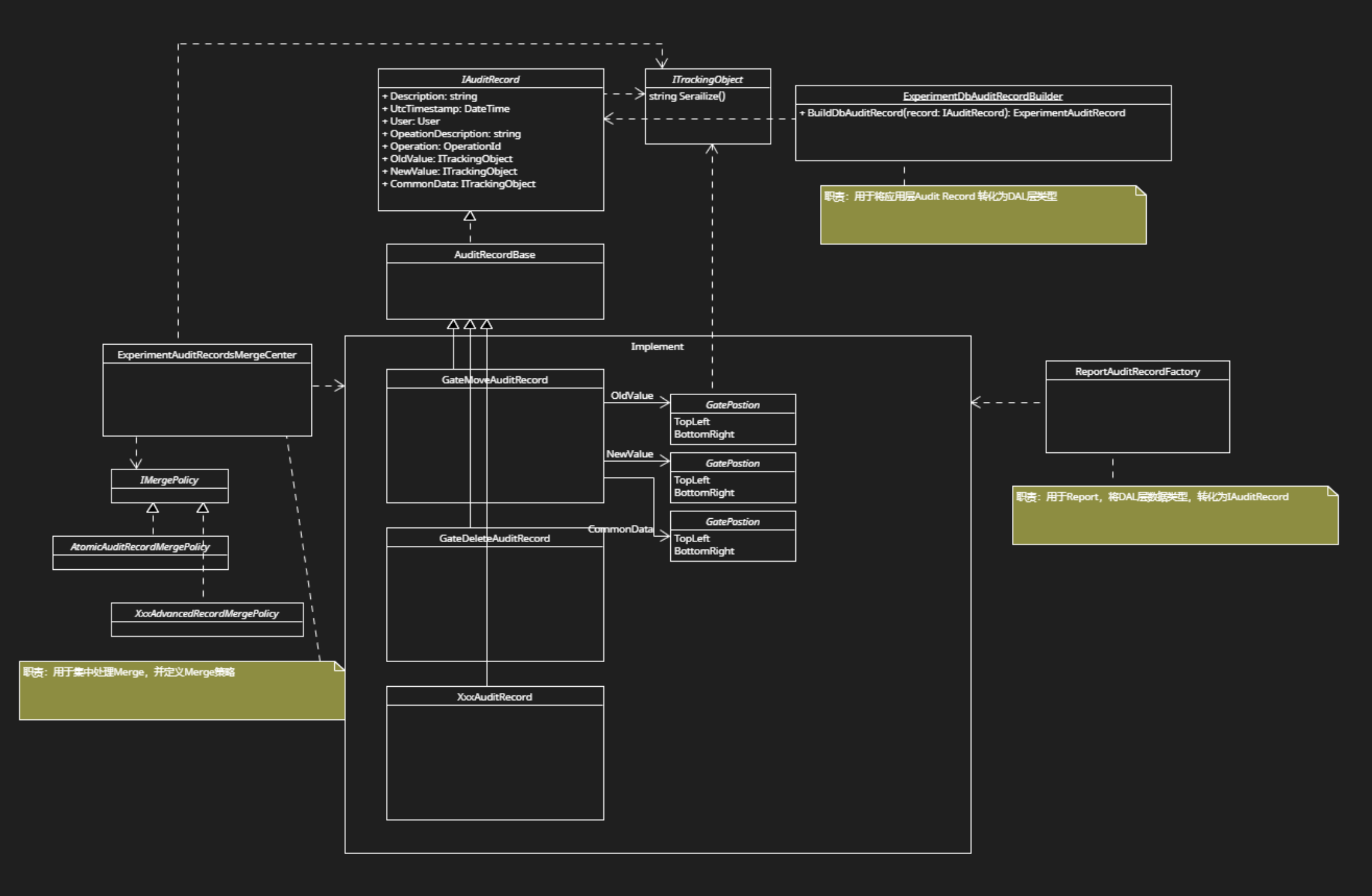Select the ReportAuditRecordFactory class title

coord(1137,372)
